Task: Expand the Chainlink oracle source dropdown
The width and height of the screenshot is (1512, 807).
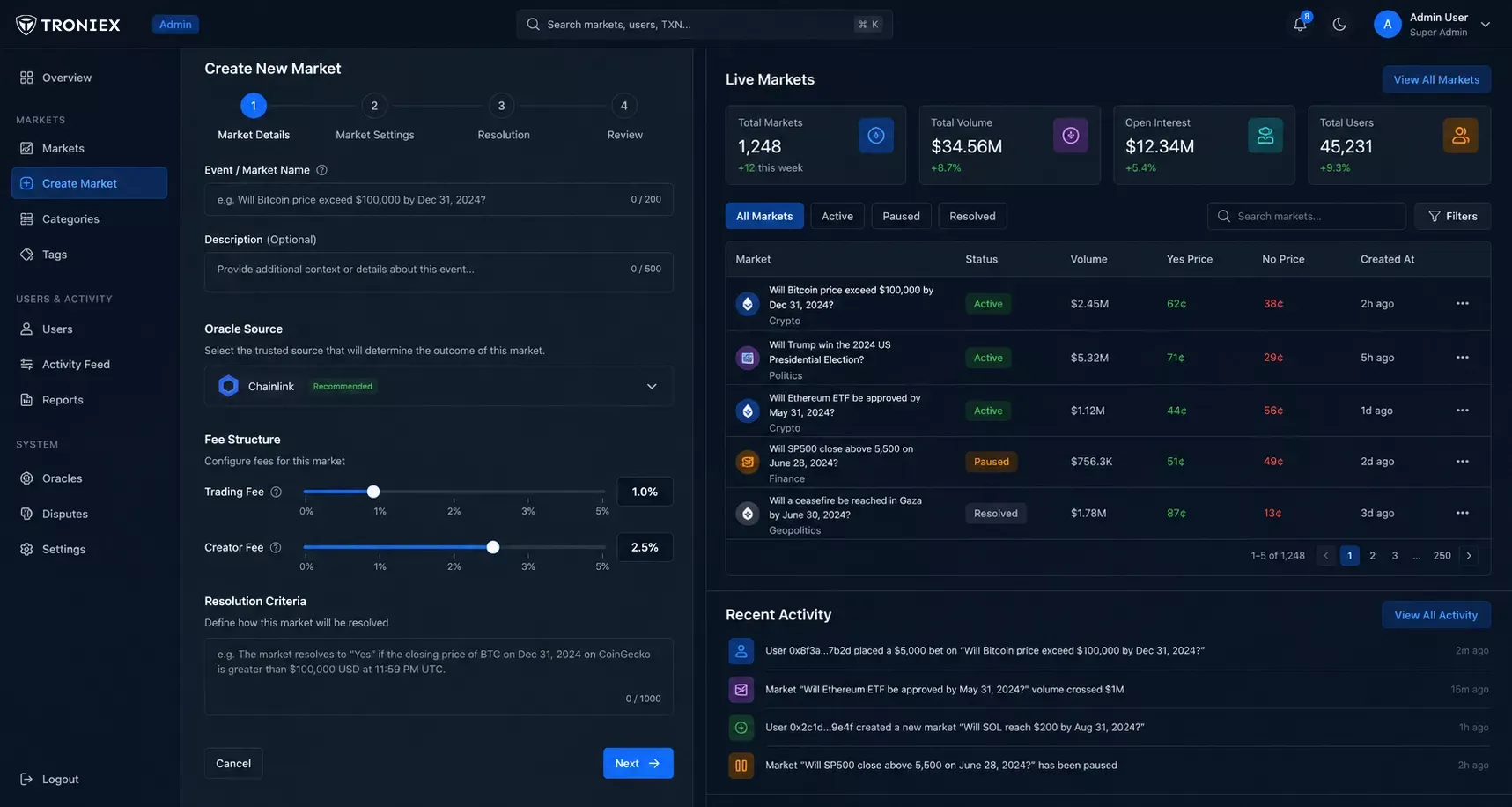Action: [x=439, y=386]
